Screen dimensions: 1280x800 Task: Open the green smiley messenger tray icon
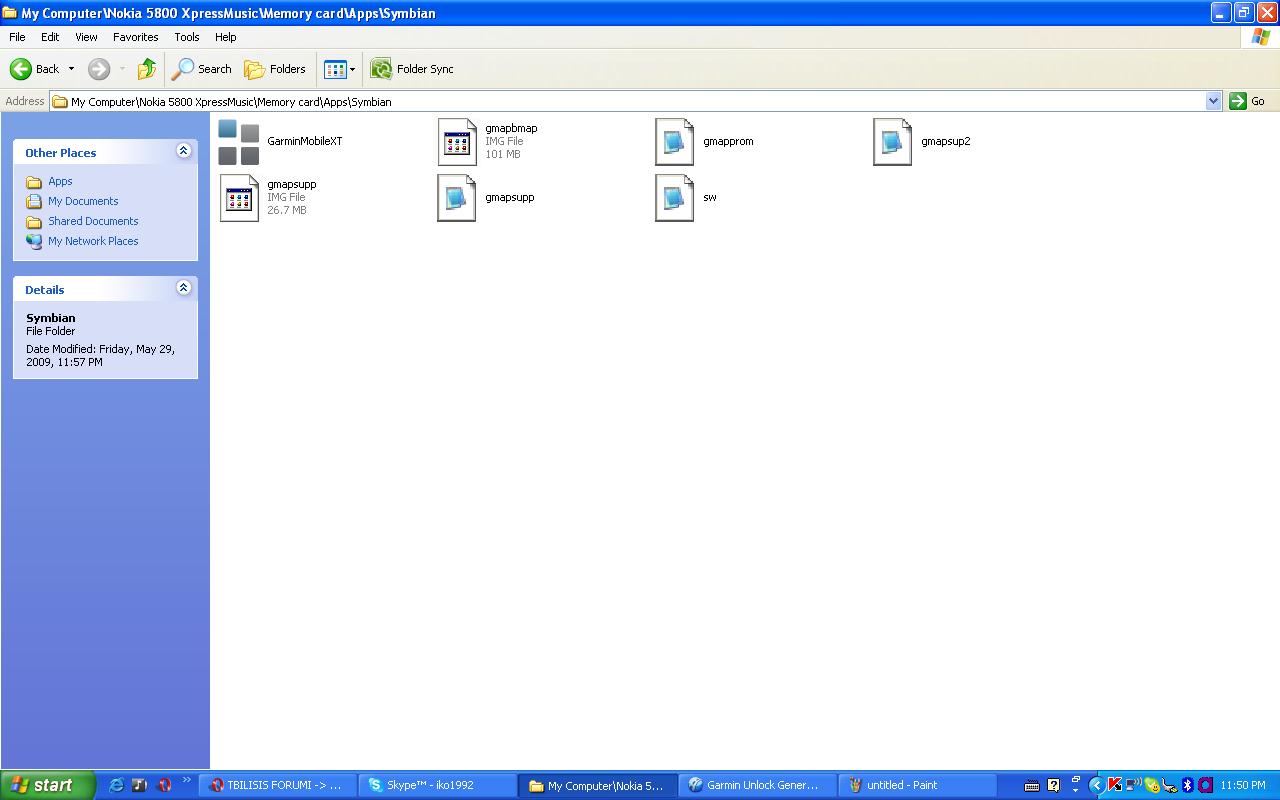1151,785
